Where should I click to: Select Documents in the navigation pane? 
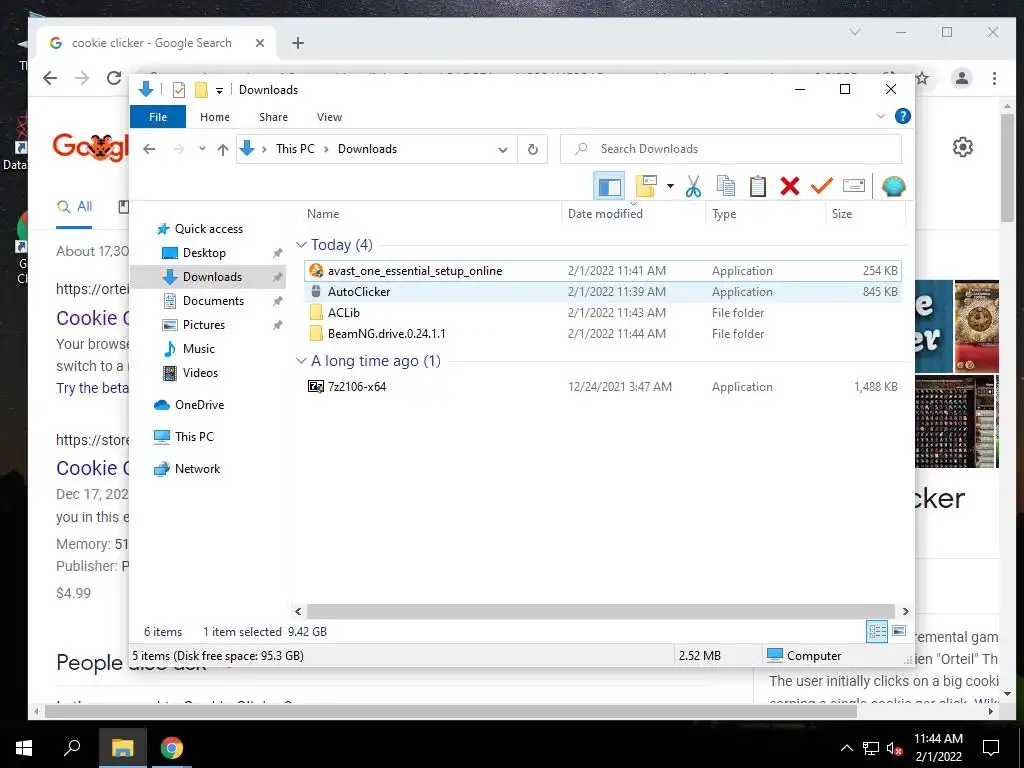(213, 300)
